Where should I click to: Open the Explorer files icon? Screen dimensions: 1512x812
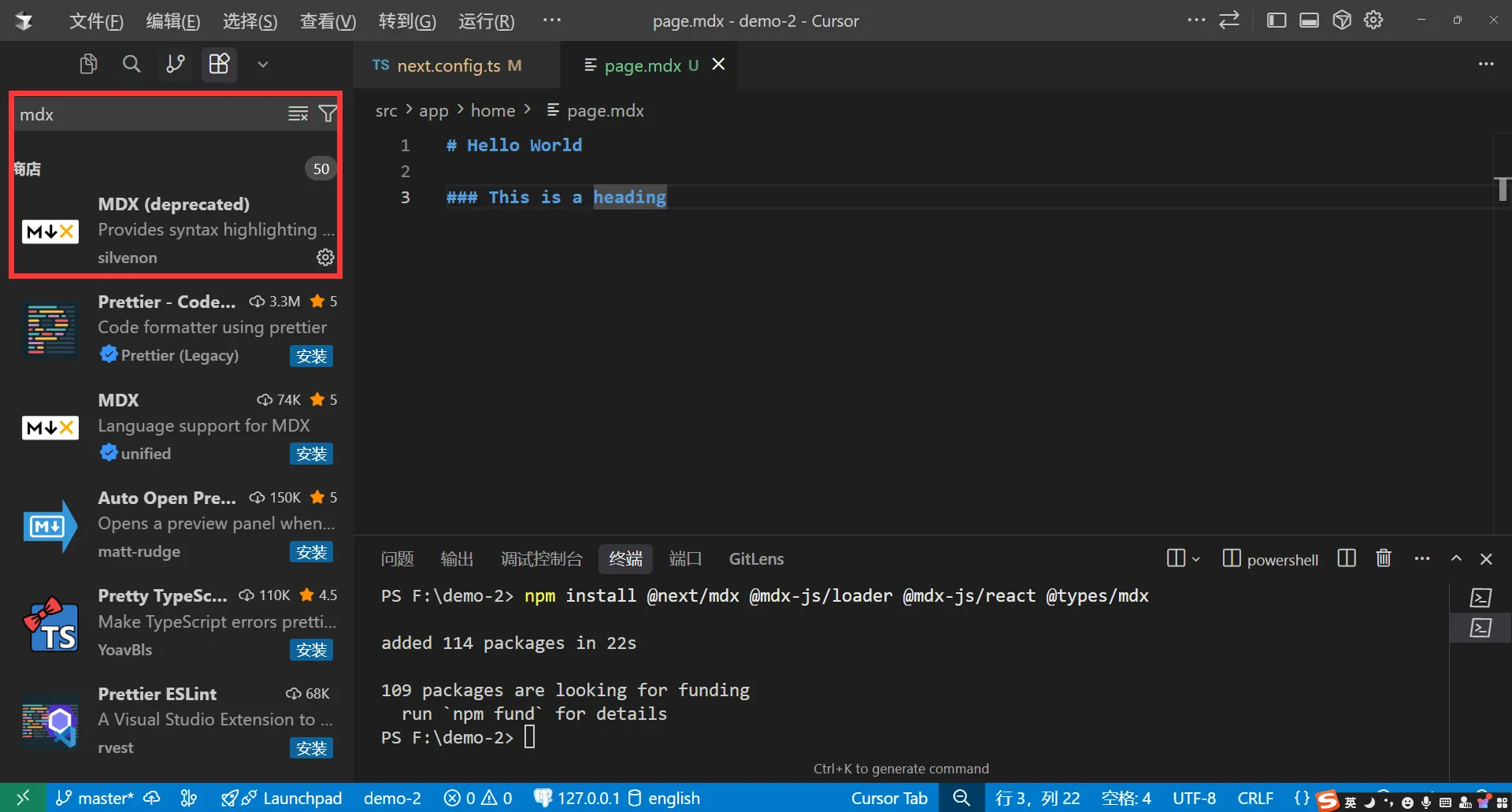tap(88, 64)
